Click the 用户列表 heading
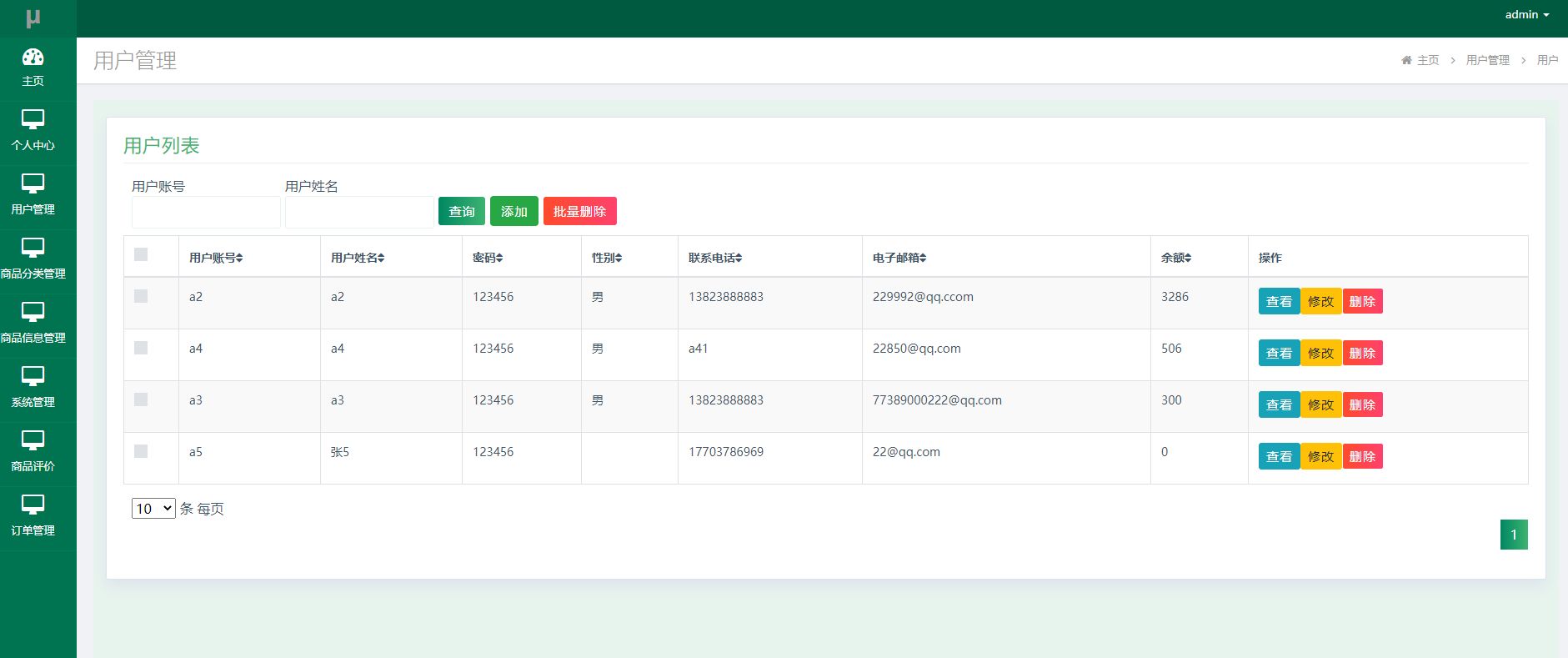This screenshot has height=658, width=1568. [162, 146]
